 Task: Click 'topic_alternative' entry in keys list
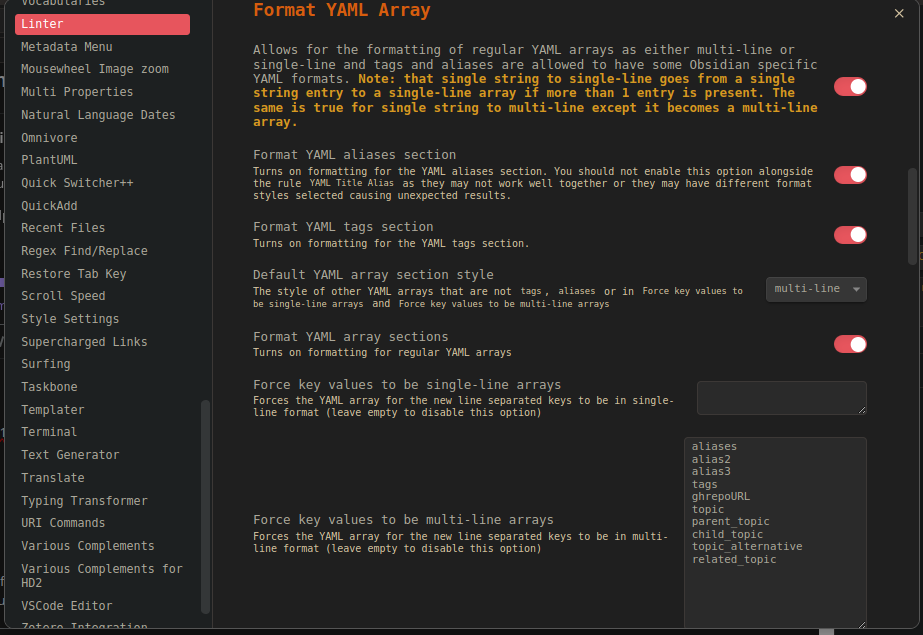tap(746, 547)
